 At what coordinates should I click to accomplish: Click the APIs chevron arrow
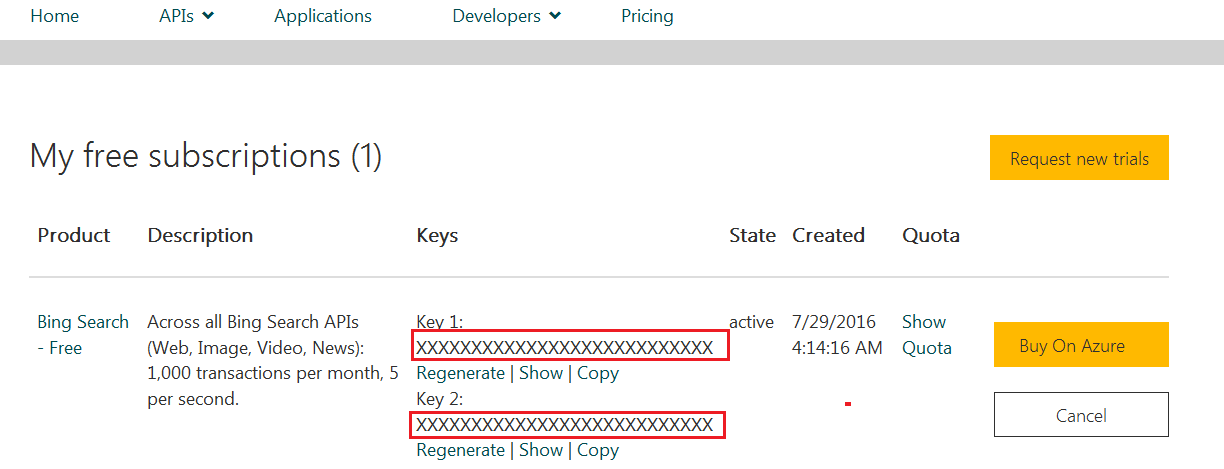(208, 16)
